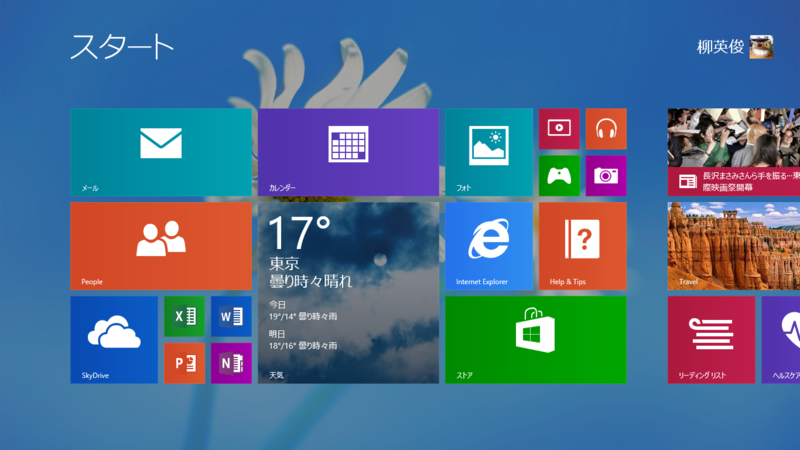
Task: Launch Word from small tile
Action: 231,316
